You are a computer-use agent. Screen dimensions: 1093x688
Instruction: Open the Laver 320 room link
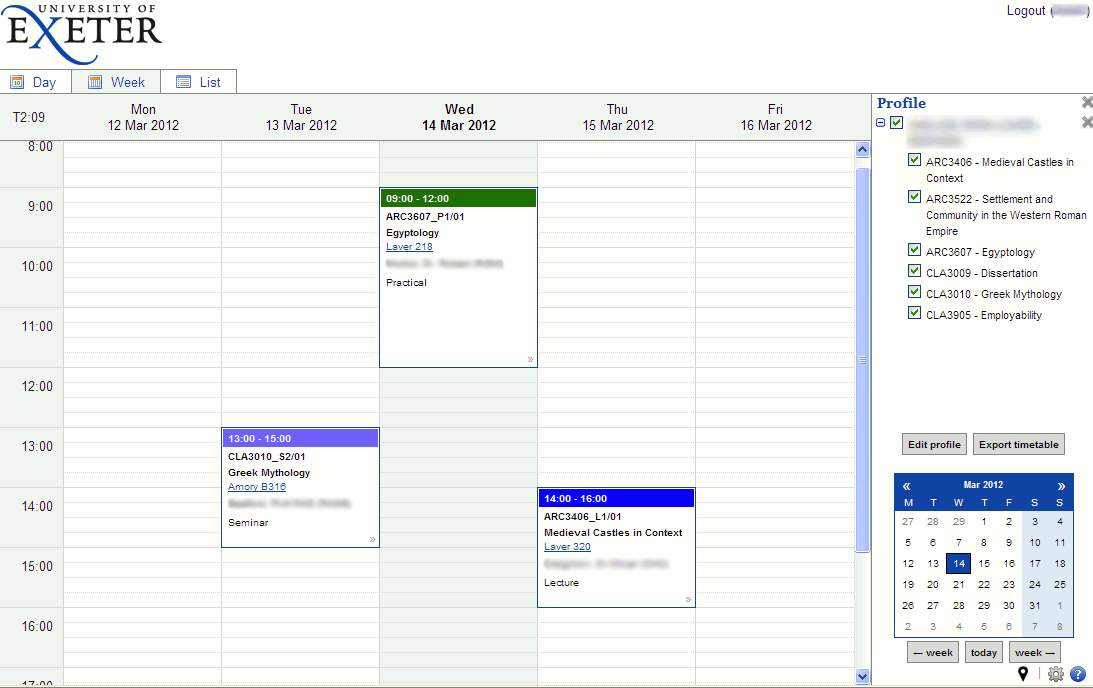tap(567, 547)
